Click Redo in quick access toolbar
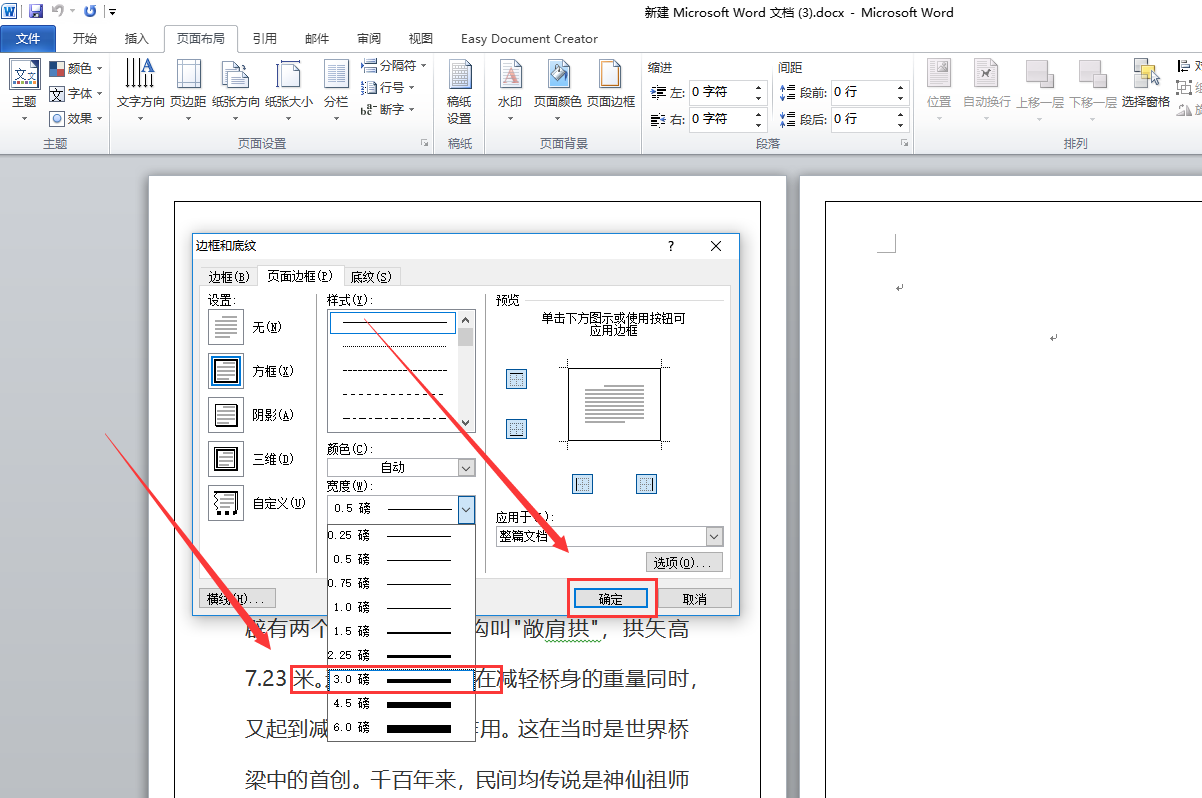Image resolution: width=1202 pixels, height=798 pixels. click(90, 12)
